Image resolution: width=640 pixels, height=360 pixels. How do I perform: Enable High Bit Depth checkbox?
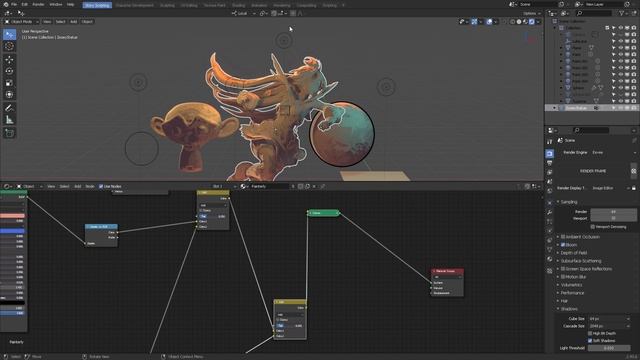point(590,333)
